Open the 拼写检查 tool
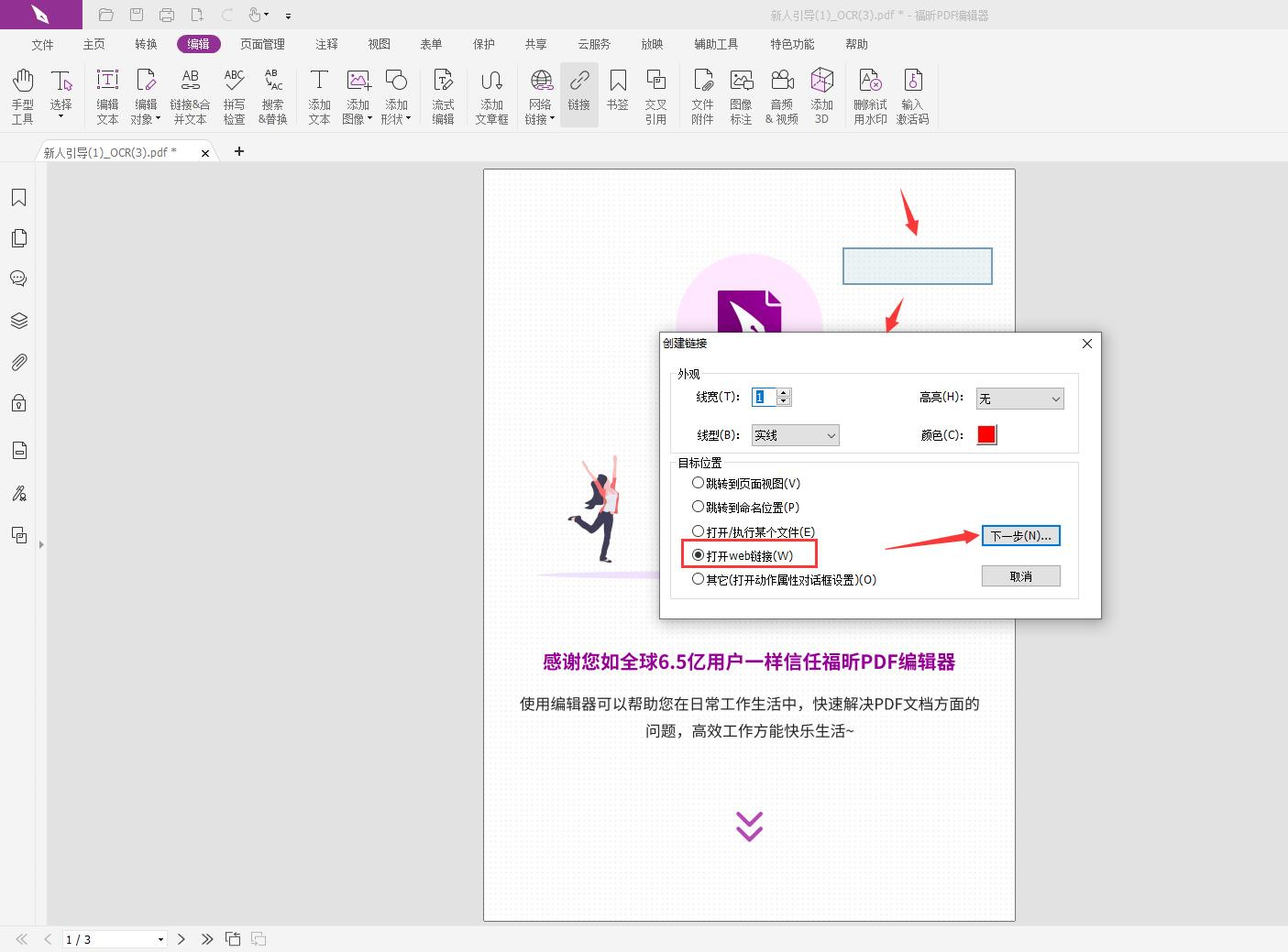Image resolution: width=1288 pixels, height=952 pixels. [x=235, y=94]
